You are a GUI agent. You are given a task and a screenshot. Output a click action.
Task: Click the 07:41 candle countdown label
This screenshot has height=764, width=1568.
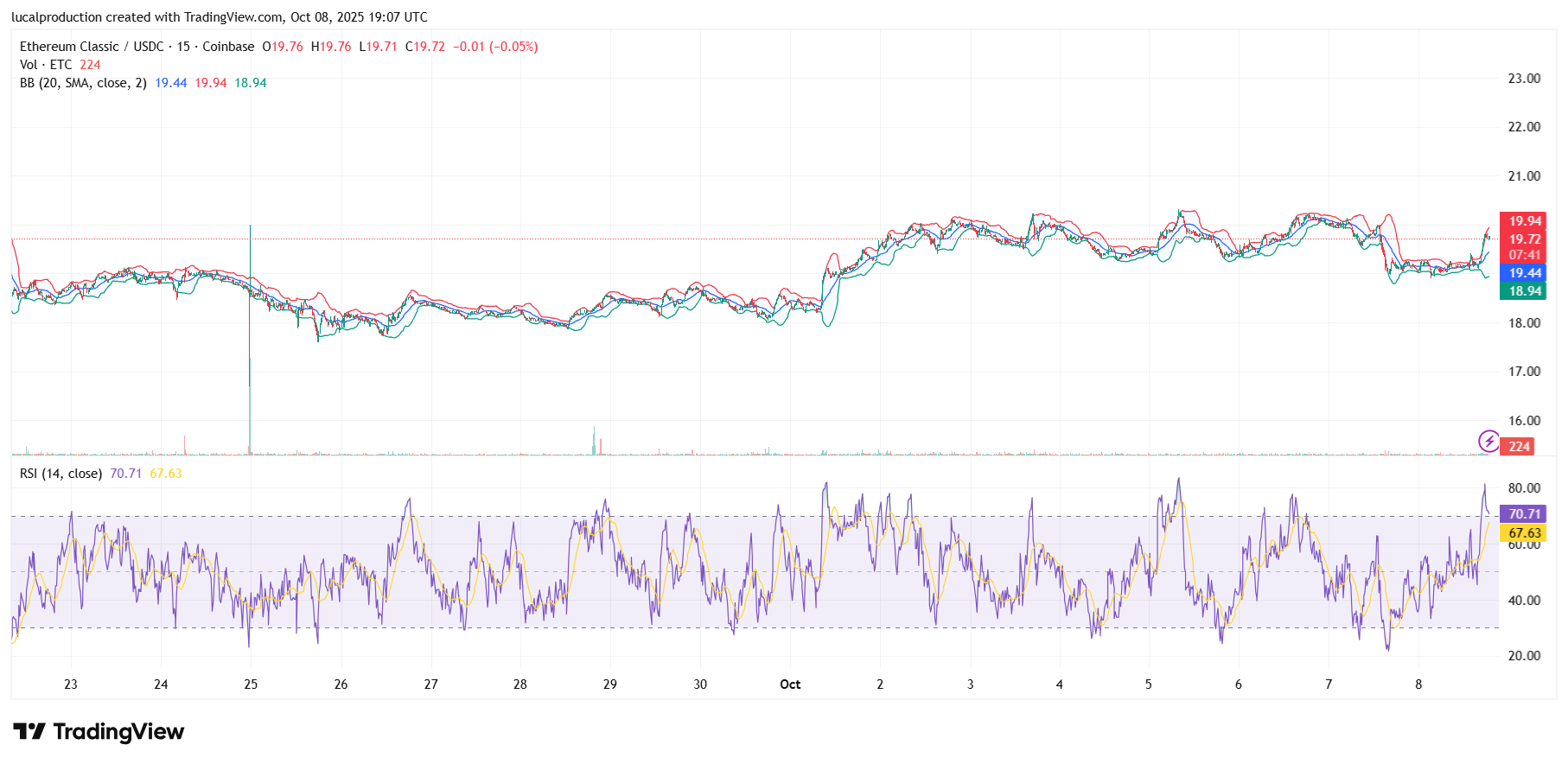[1524, 255]
